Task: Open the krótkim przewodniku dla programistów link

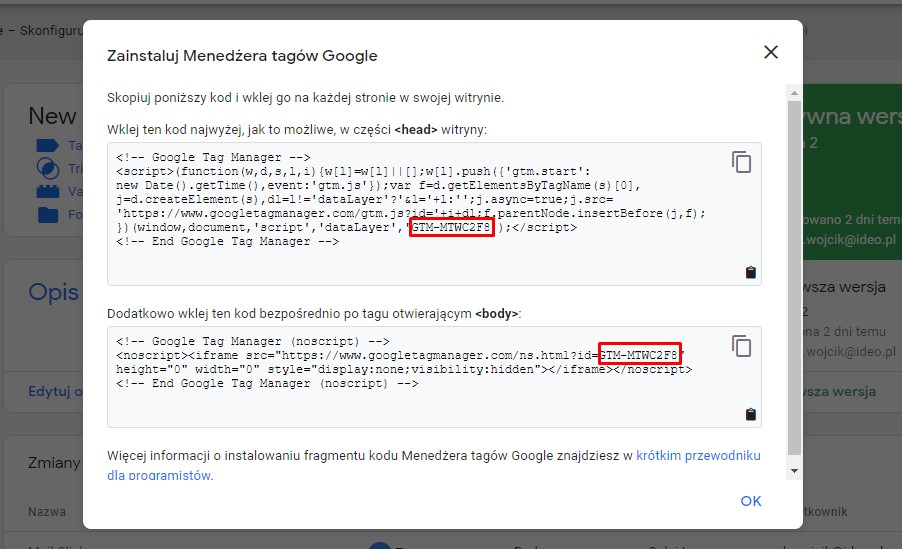Action: (x=697, y=456)
